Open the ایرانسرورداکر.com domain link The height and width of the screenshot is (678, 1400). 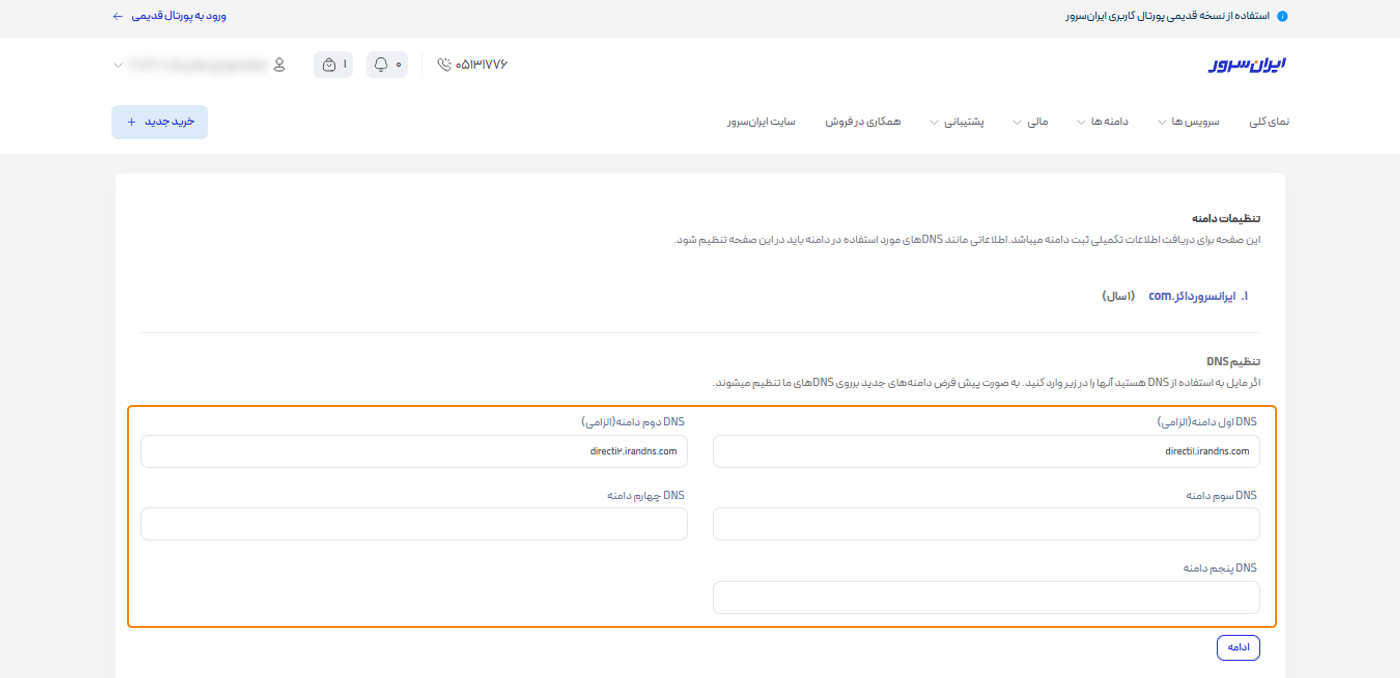click(1194, 296)
